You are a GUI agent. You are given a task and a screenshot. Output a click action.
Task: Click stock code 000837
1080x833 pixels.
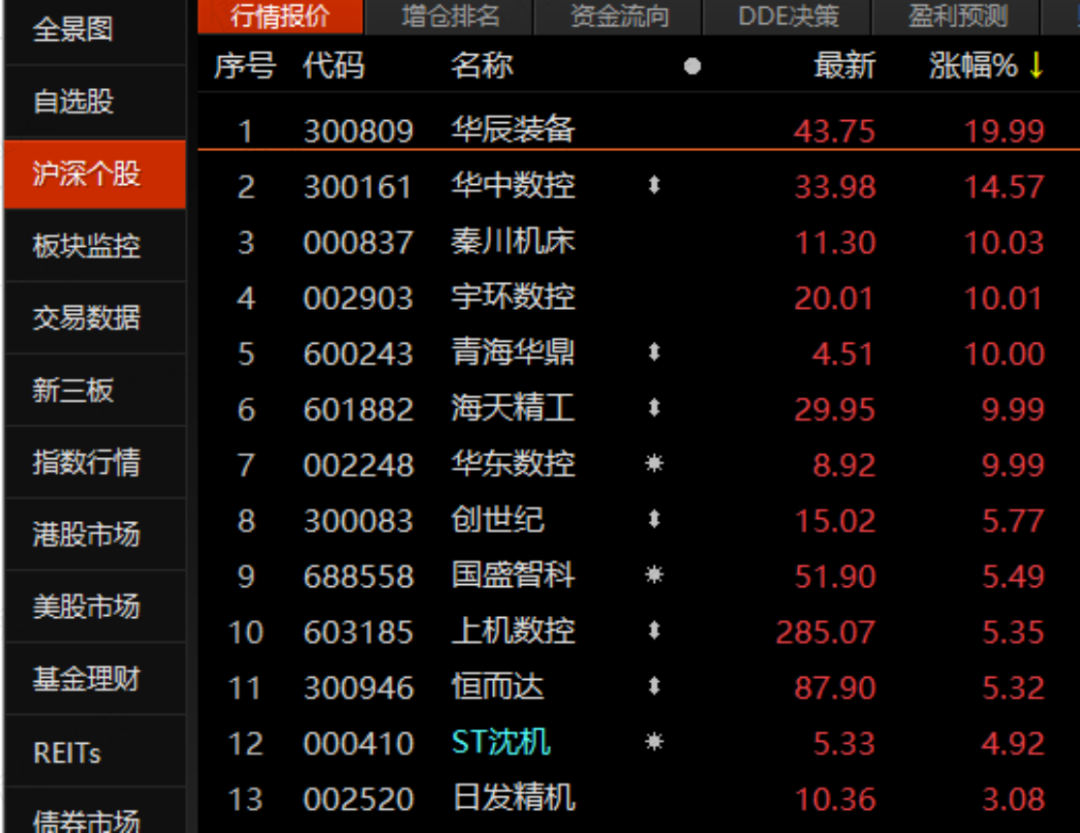pos(358,243)
